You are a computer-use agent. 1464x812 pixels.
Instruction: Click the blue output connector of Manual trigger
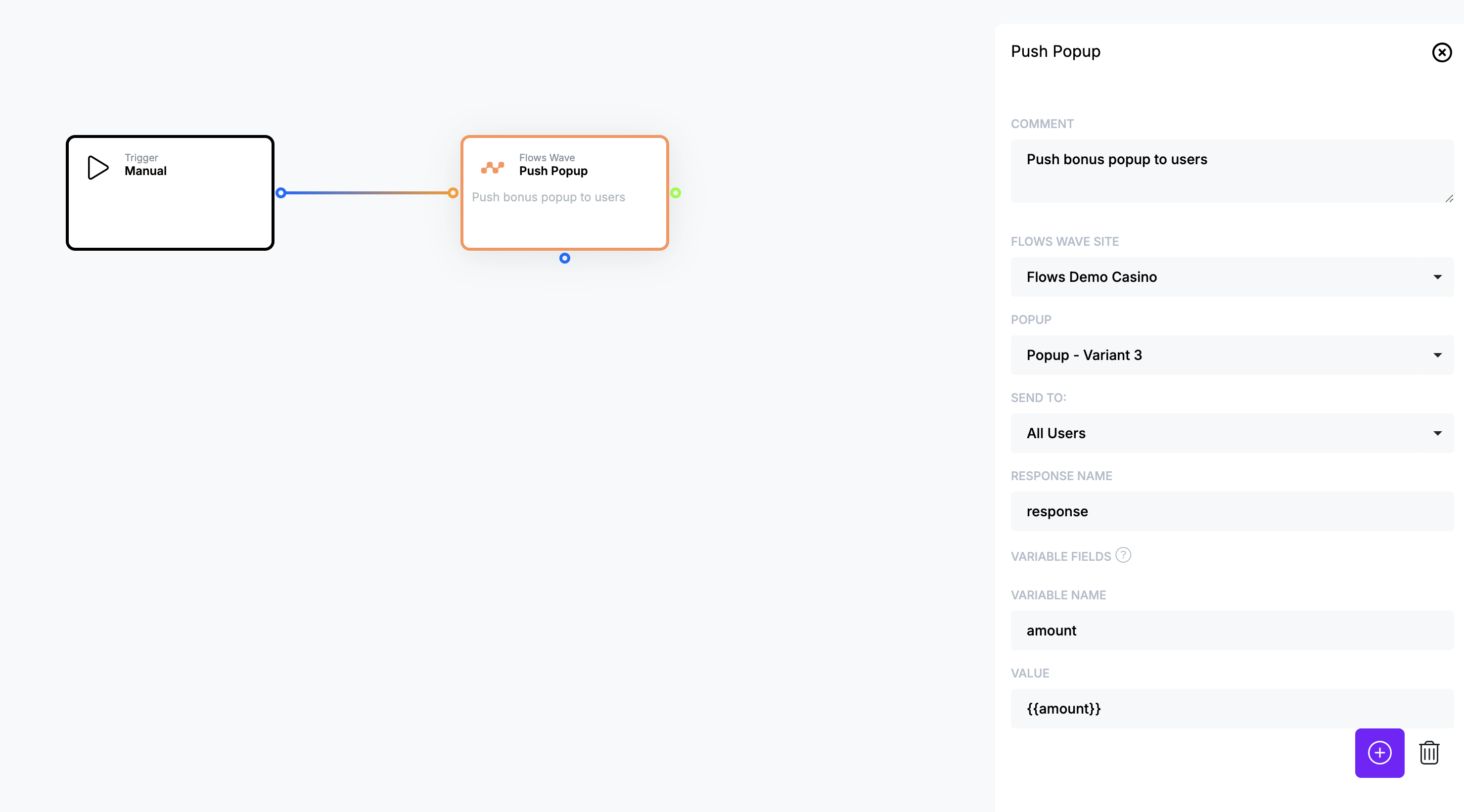281,193
